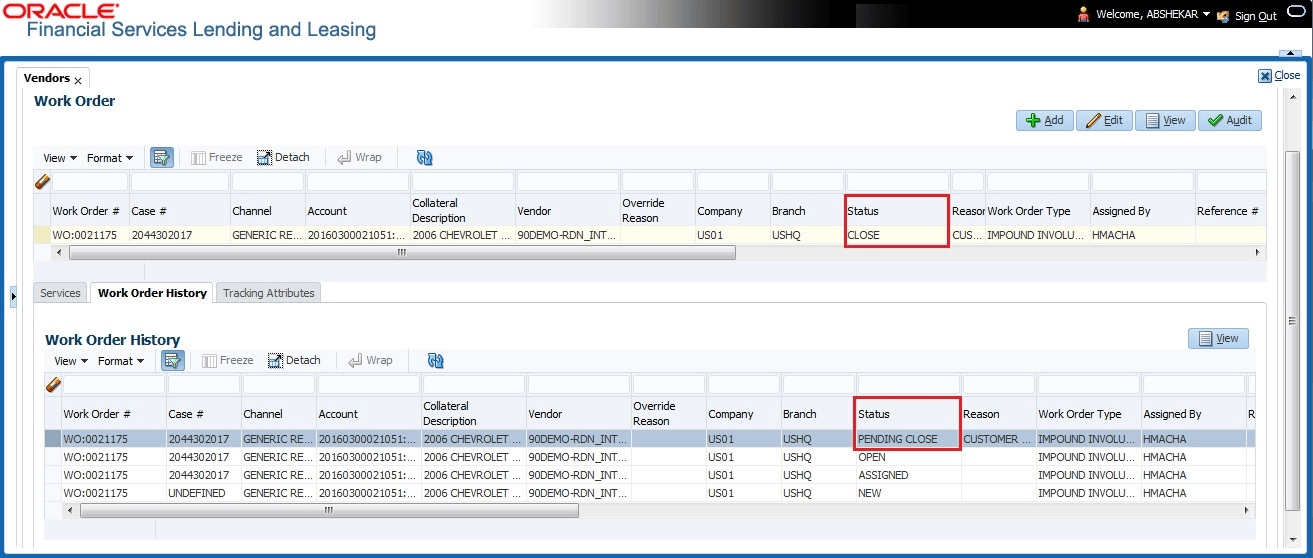Switch to the Services tab

tap(60, 293)
